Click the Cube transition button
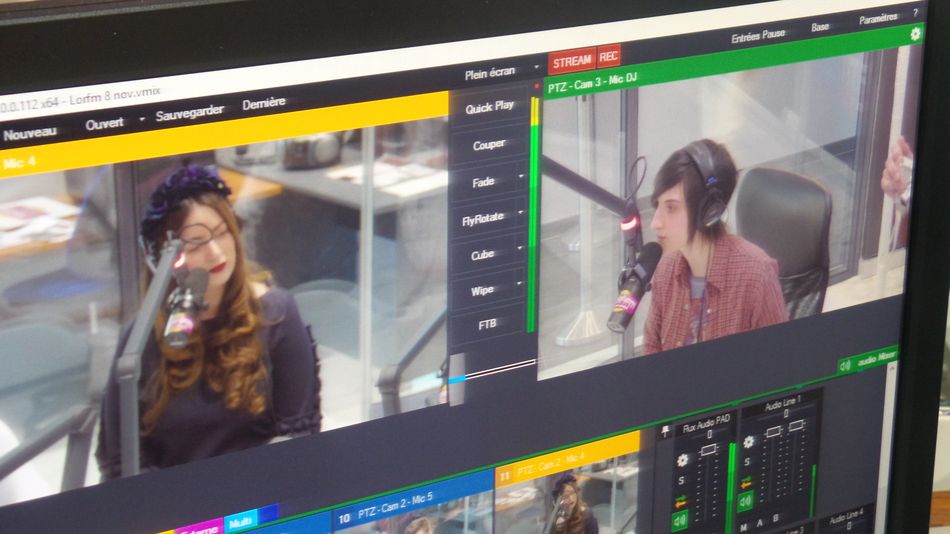The height and width of the screenshot is (534, 950). coord(482,255)
